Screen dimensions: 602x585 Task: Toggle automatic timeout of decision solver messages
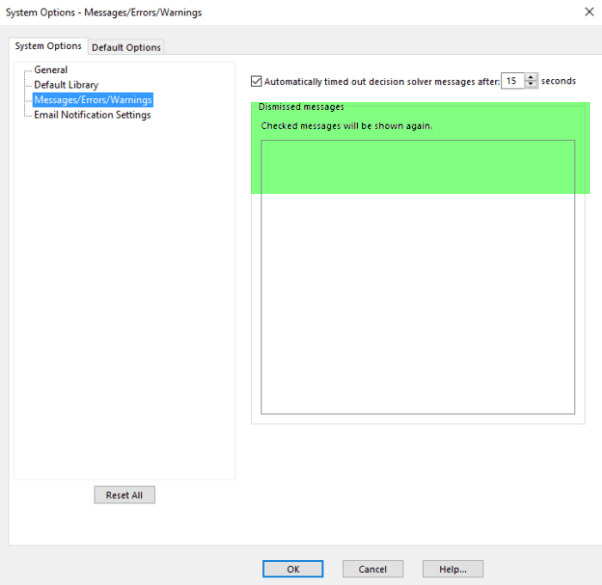pyautogui.click(x=256, y=81)
